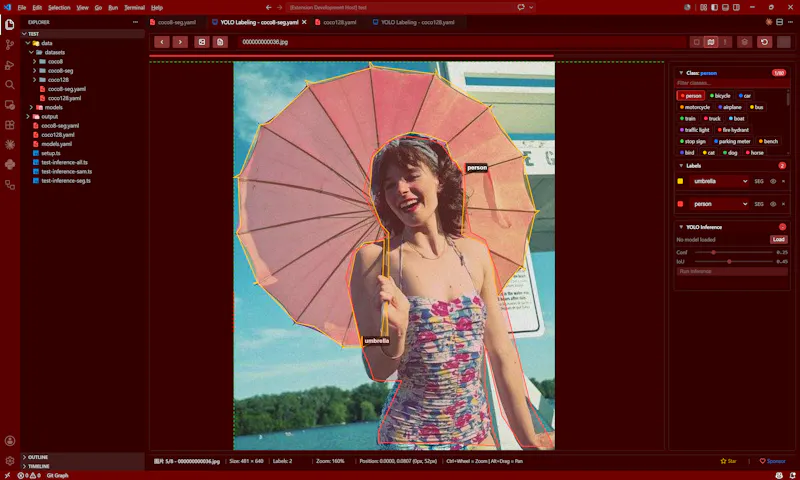Click the label file toolbar icon

(220, 42)
